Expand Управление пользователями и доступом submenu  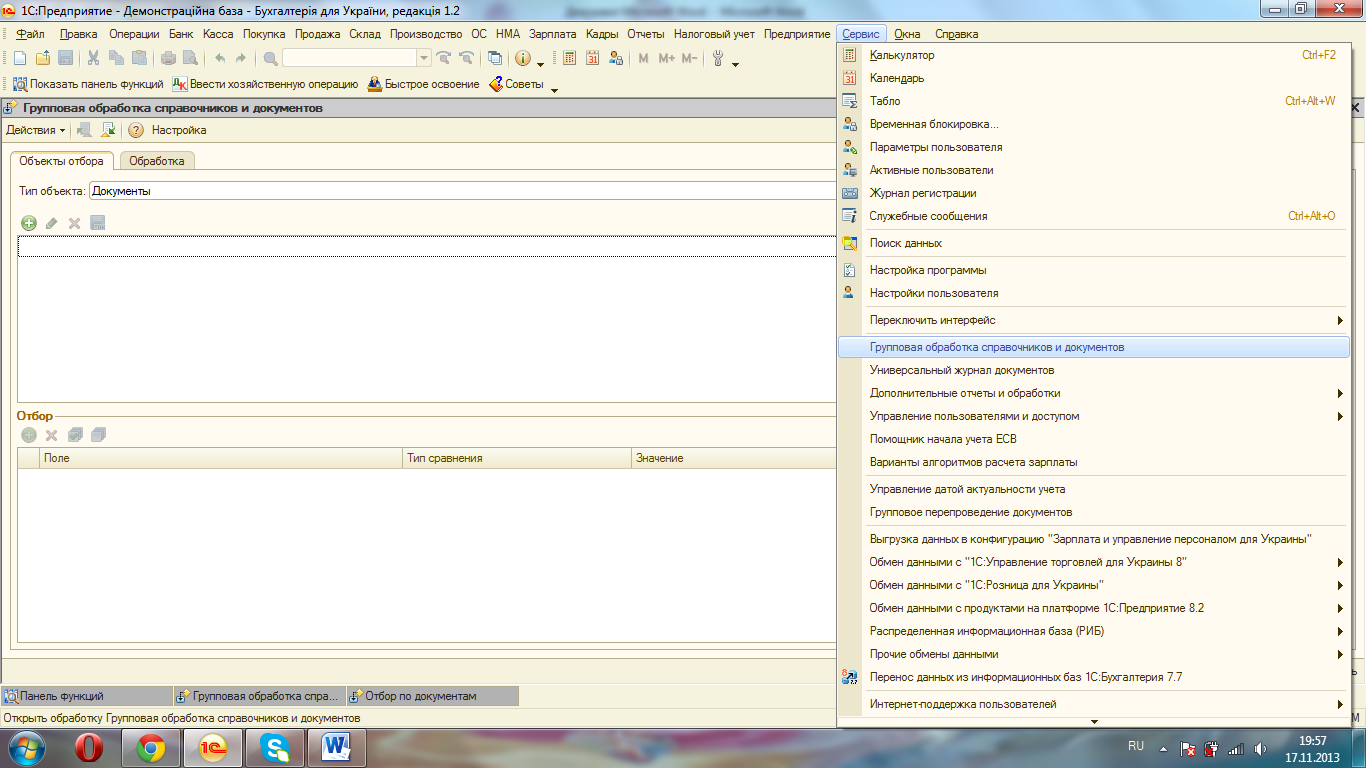click(x=1093, y=416)
